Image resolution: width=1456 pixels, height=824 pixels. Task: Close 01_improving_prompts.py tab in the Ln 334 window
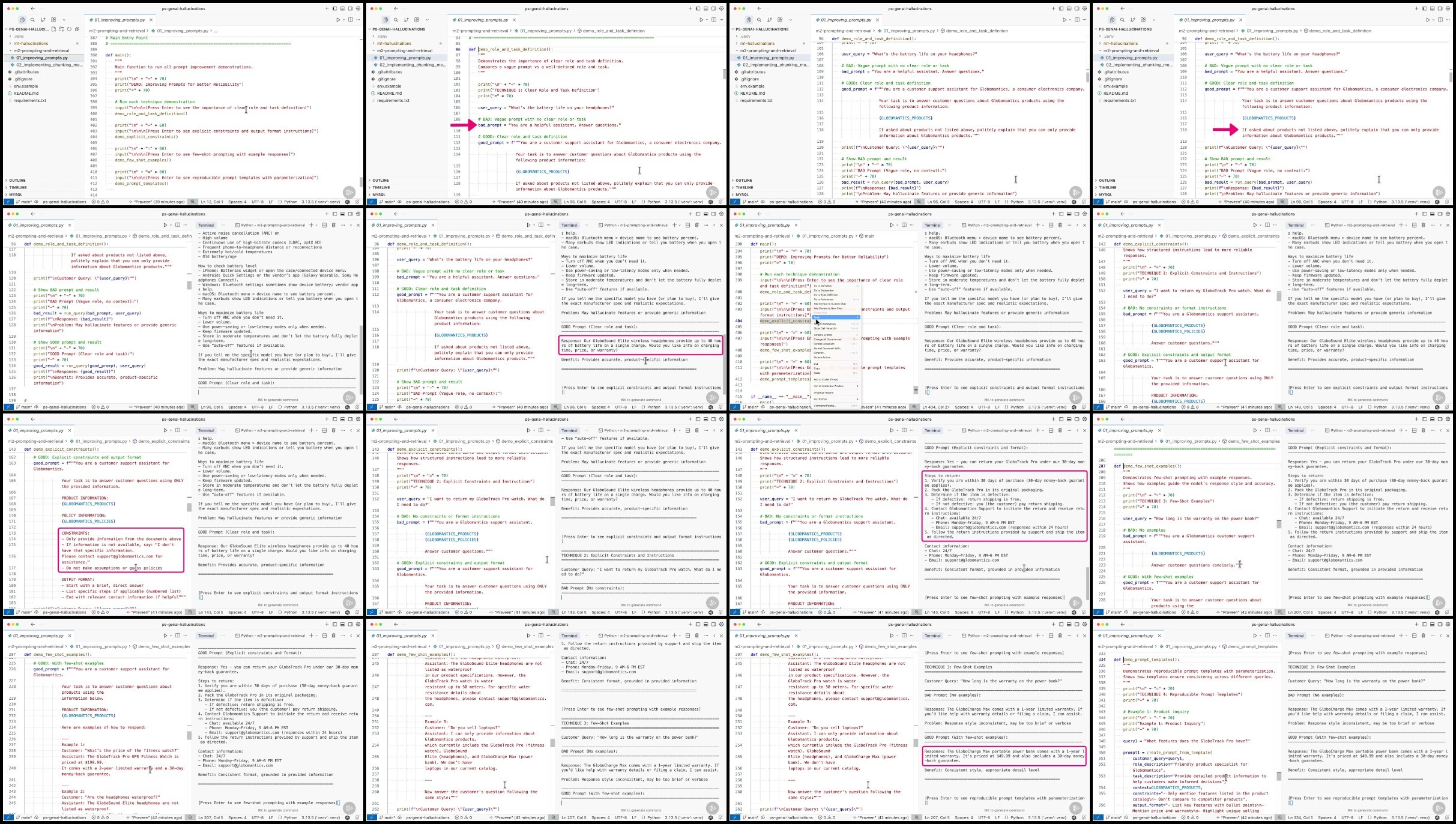(x=1160, y=636)
